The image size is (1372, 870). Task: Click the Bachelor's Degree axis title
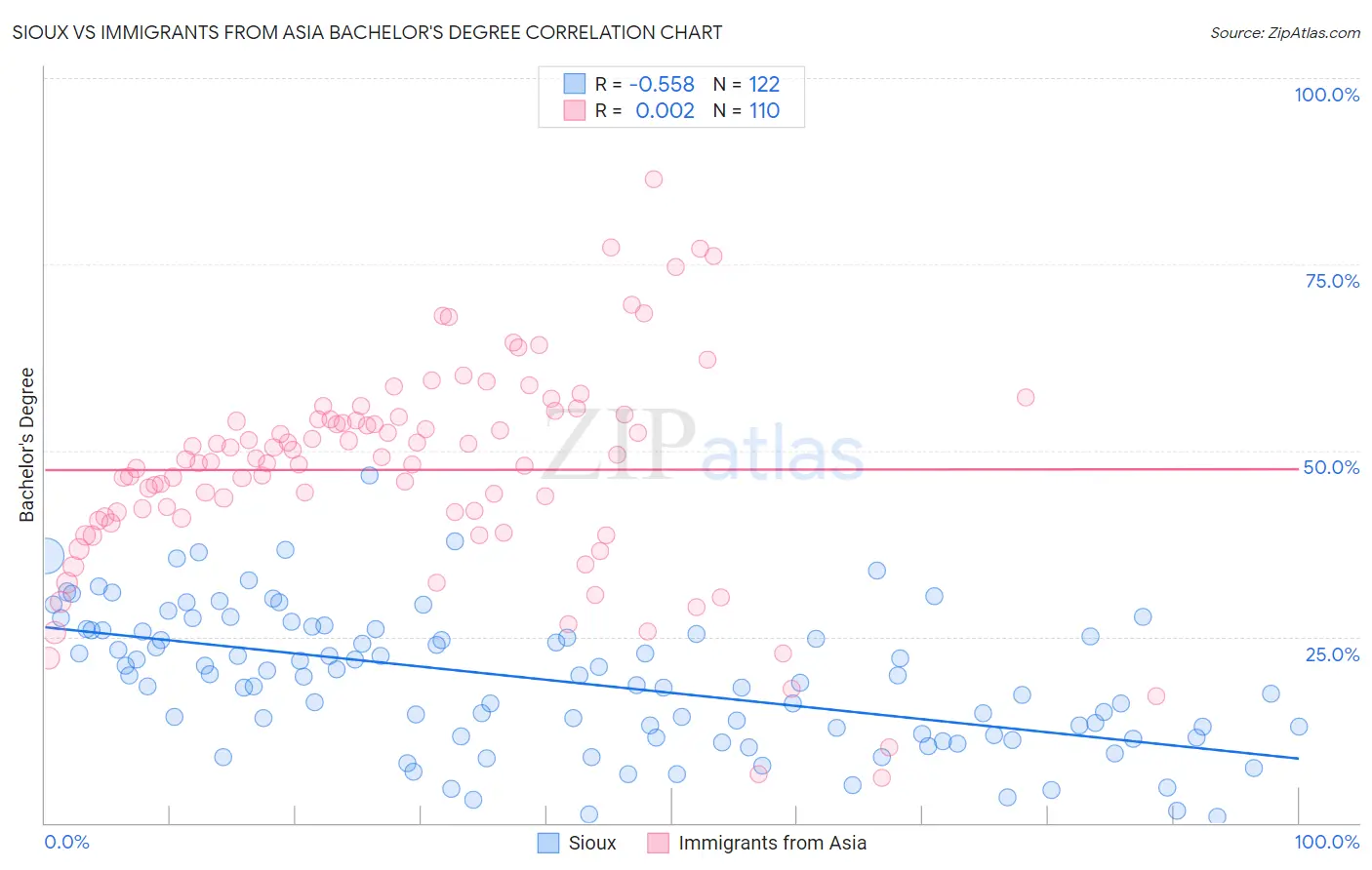[26, 445]
